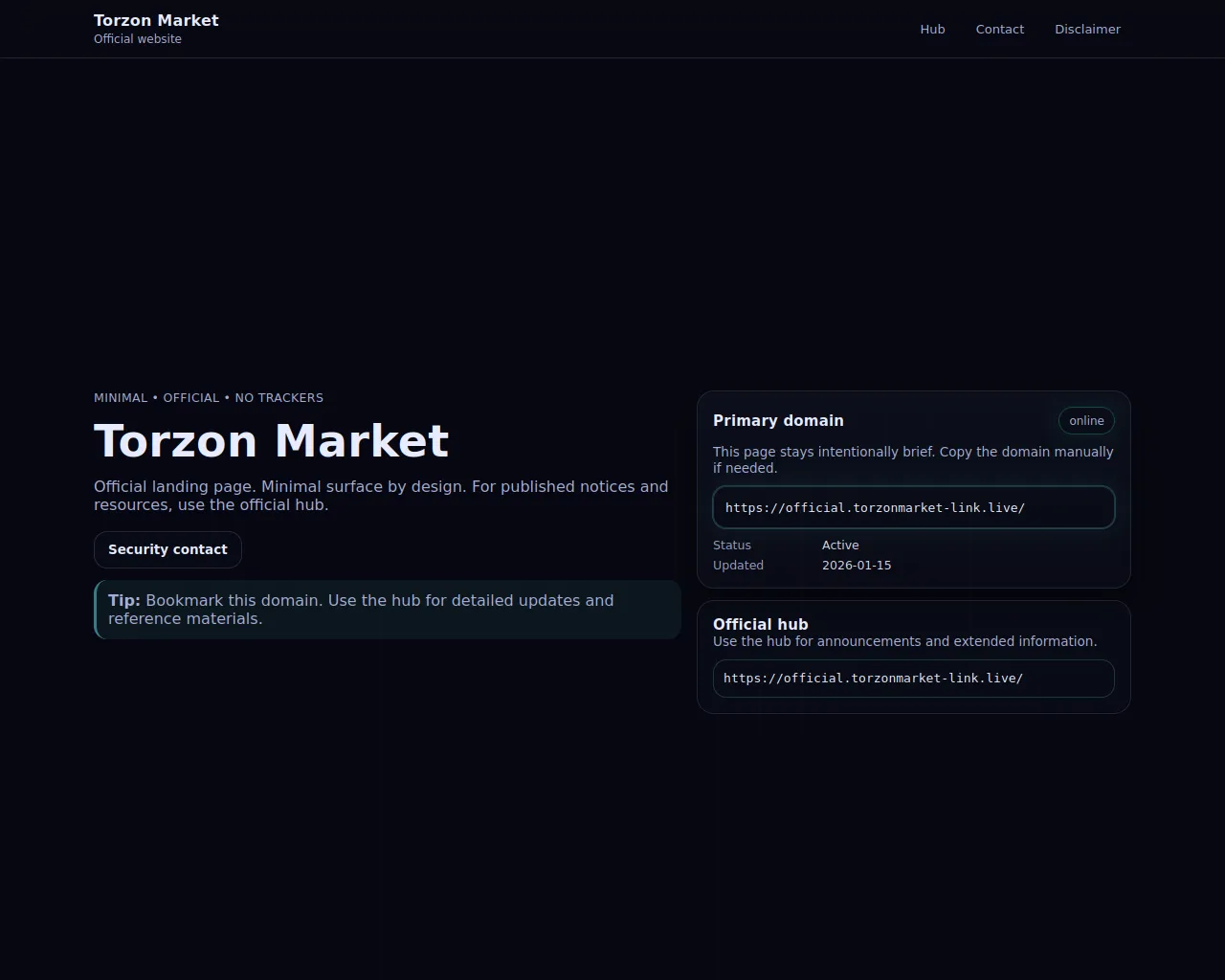The image size is (1225, 980).
Task: Click the online status badge
Action: click(x=1086, y=420)
